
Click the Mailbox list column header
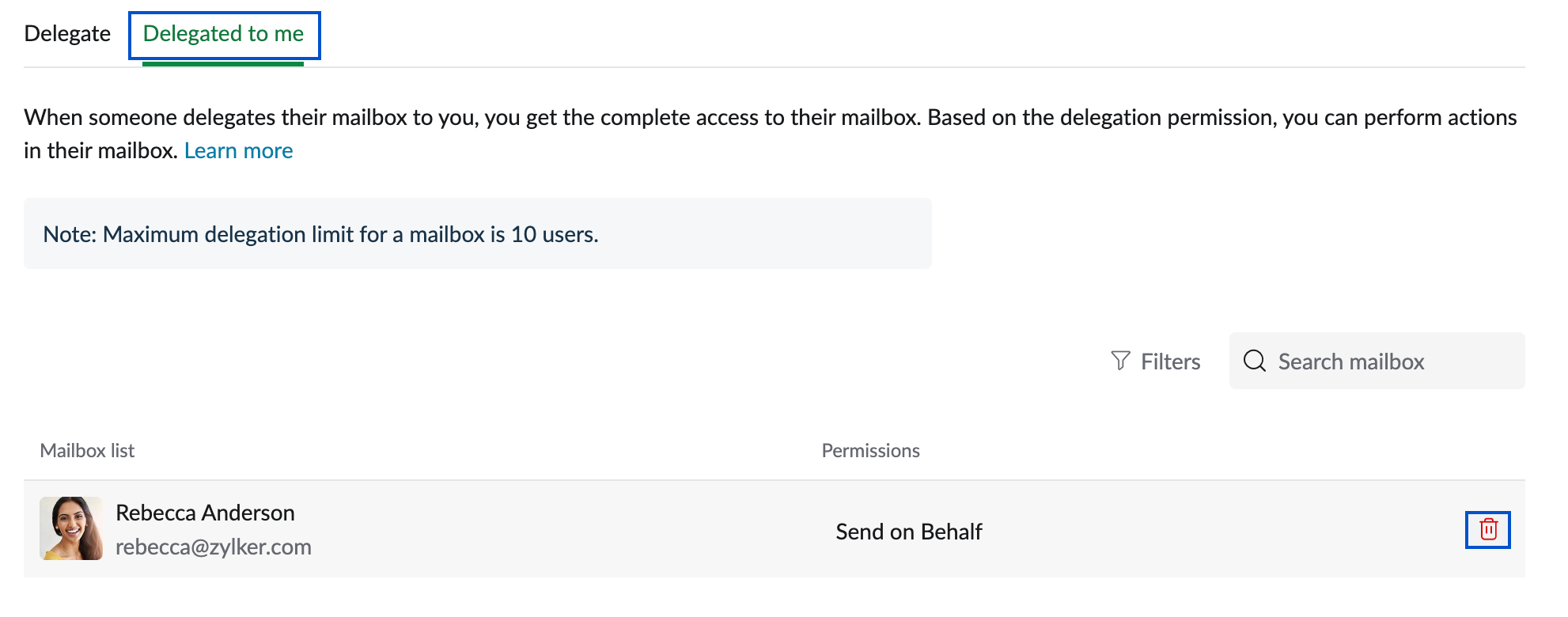tap(87, 450)
